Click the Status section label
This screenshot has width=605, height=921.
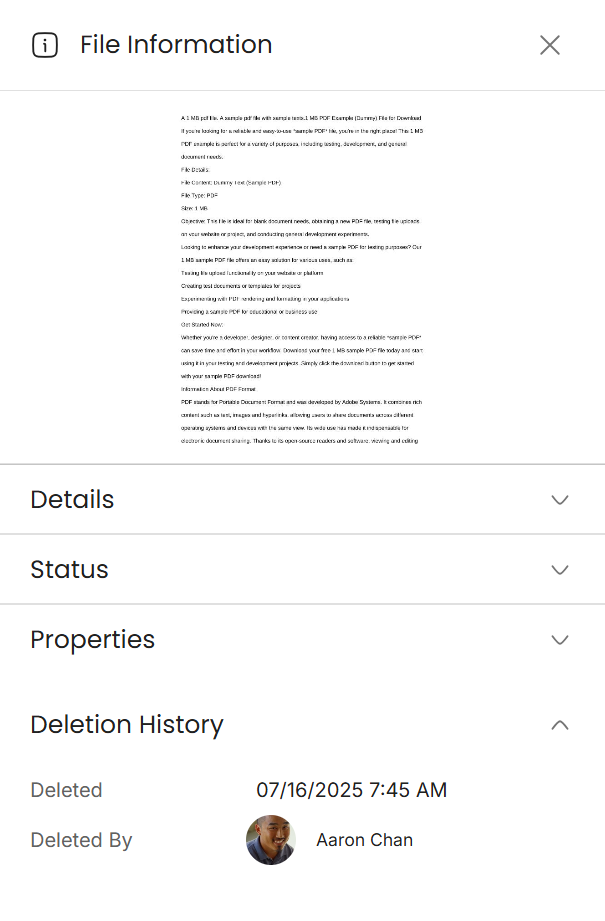69,570
